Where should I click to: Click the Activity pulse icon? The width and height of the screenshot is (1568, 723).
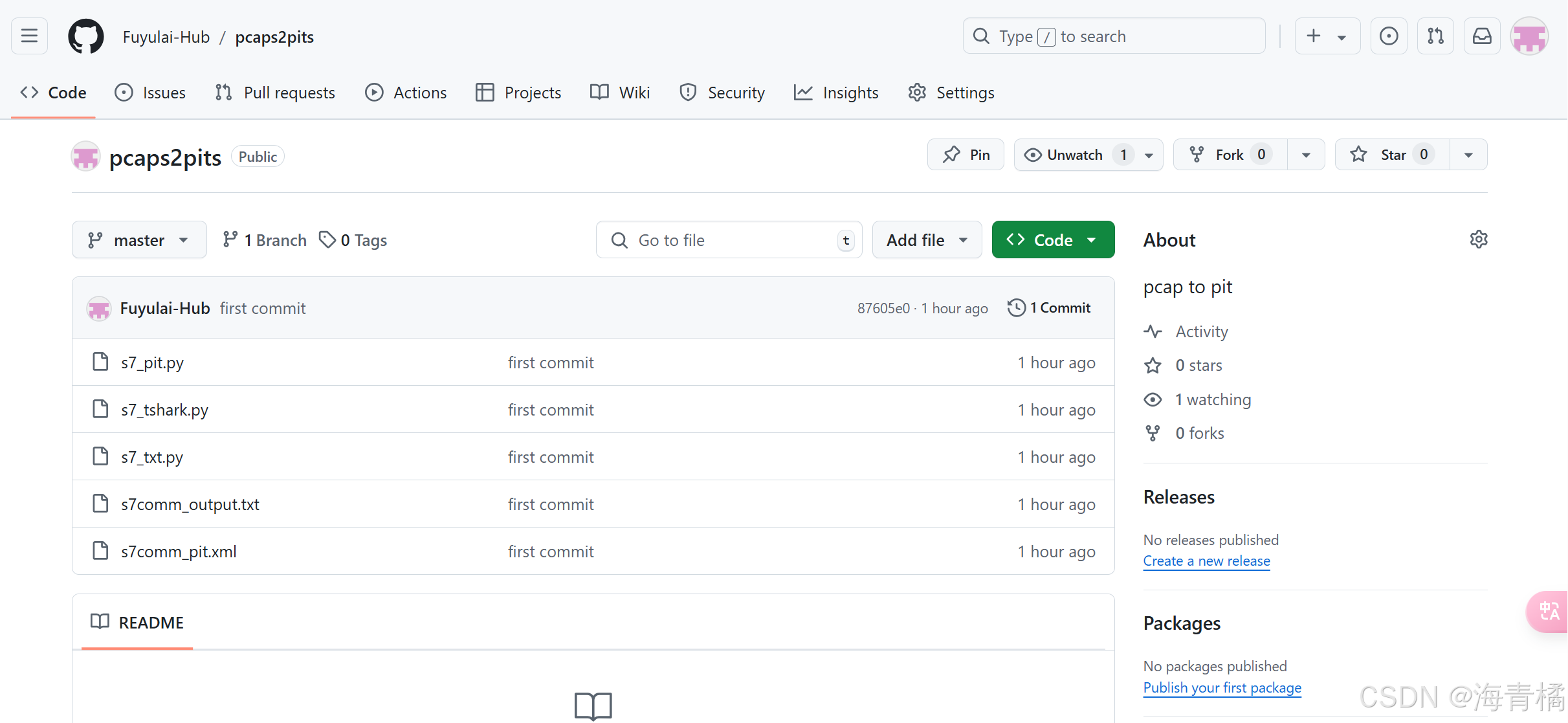click(x=1153, y=331)
